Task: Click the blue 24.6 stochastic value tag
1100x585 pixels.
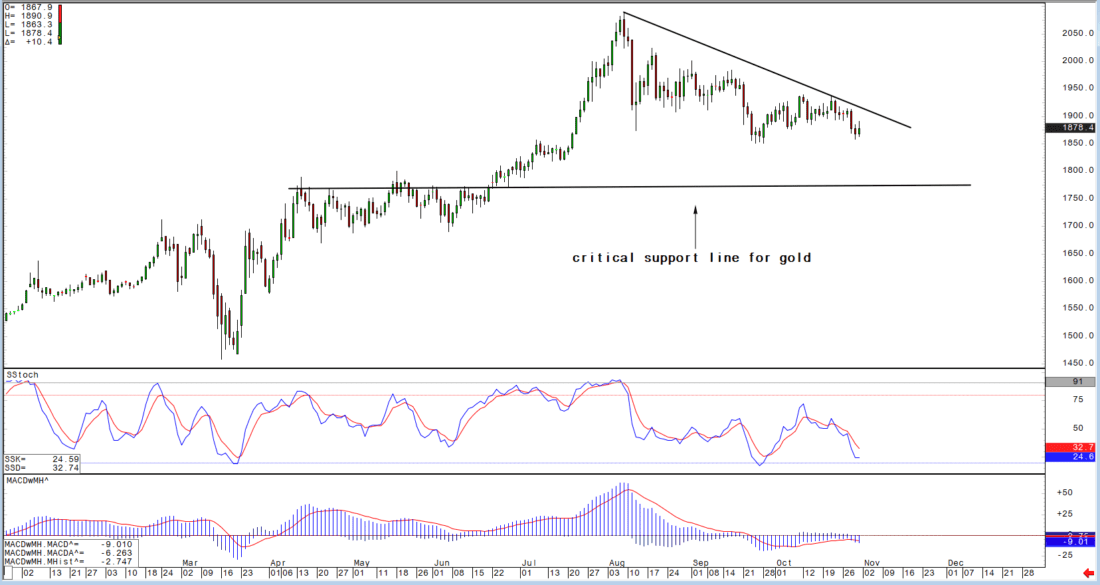Action: click(1070, 457)
